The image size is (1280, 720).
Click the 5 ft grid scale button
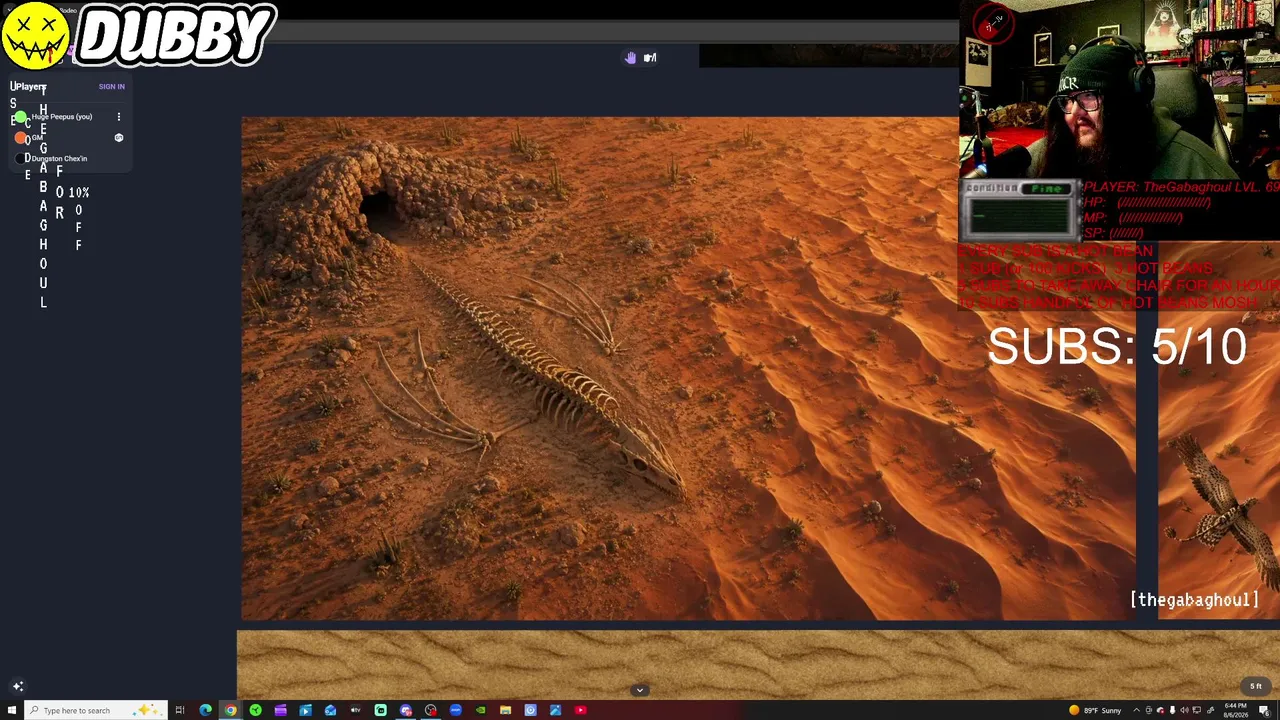[1256, 686]
